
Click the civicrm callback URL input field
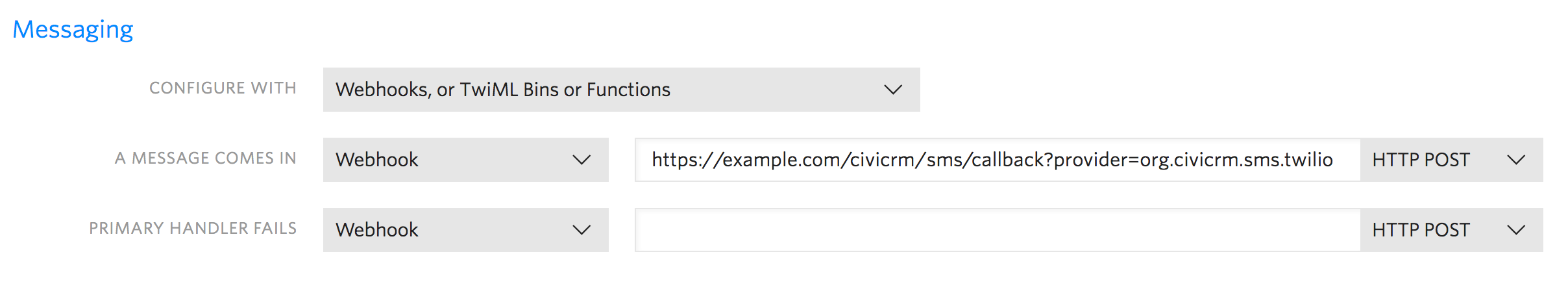[992, 160]
